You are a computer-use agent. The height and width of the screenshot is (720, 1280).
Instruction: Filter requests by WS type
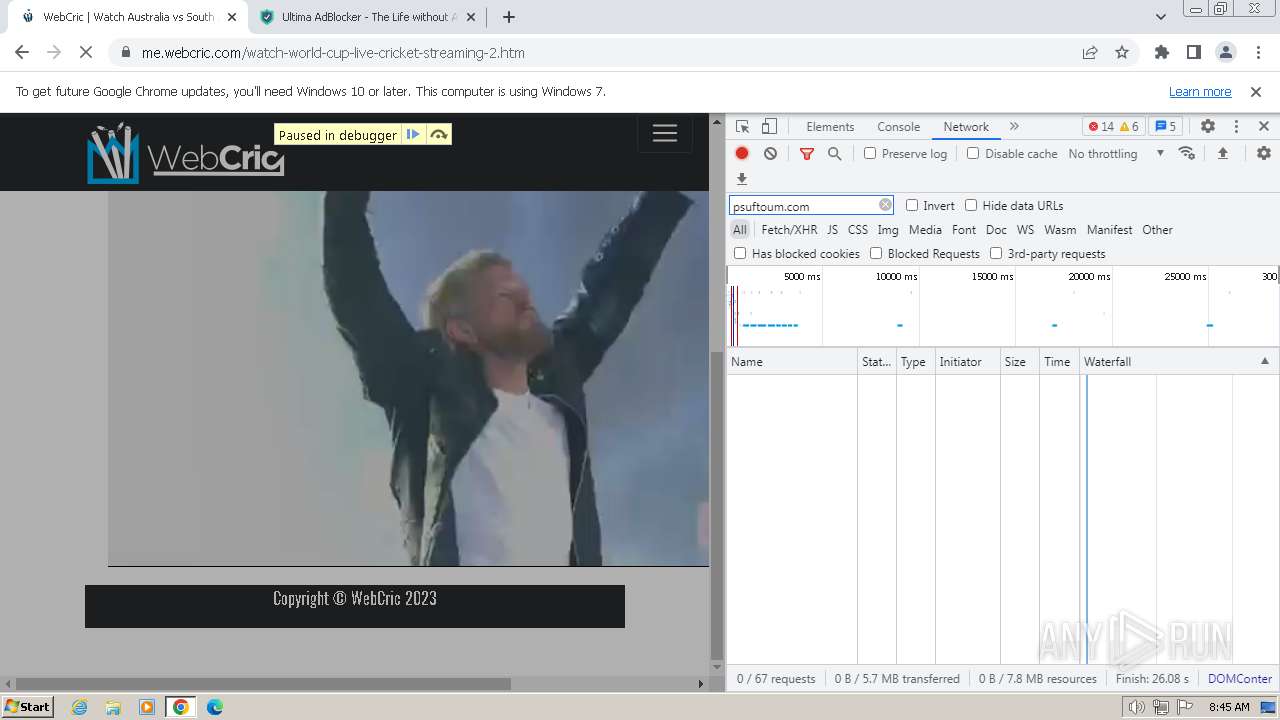1025,229
